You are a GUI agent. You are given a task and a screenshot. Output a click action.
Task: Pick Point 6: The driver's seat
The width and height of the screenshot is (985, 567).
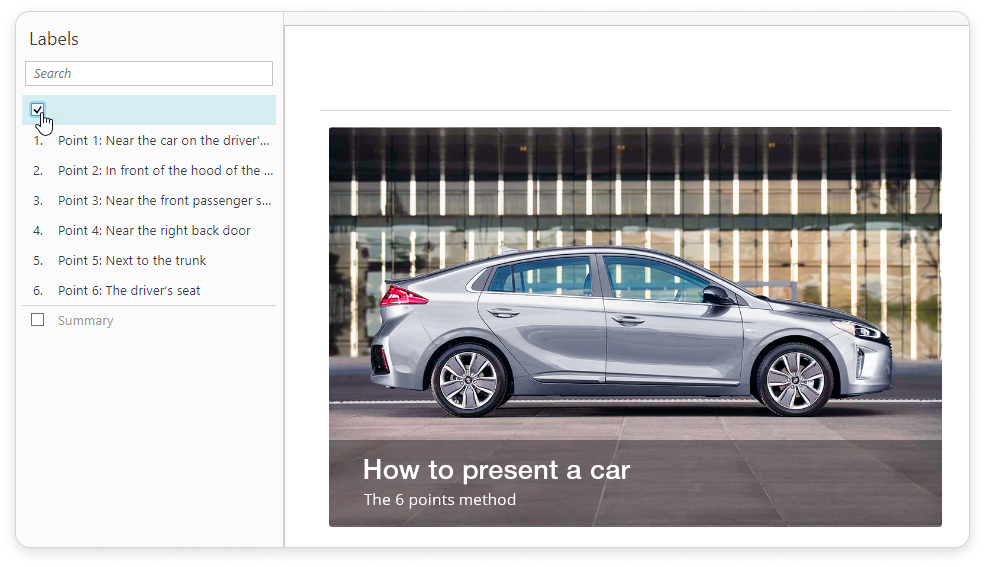(x=129, y=291)
